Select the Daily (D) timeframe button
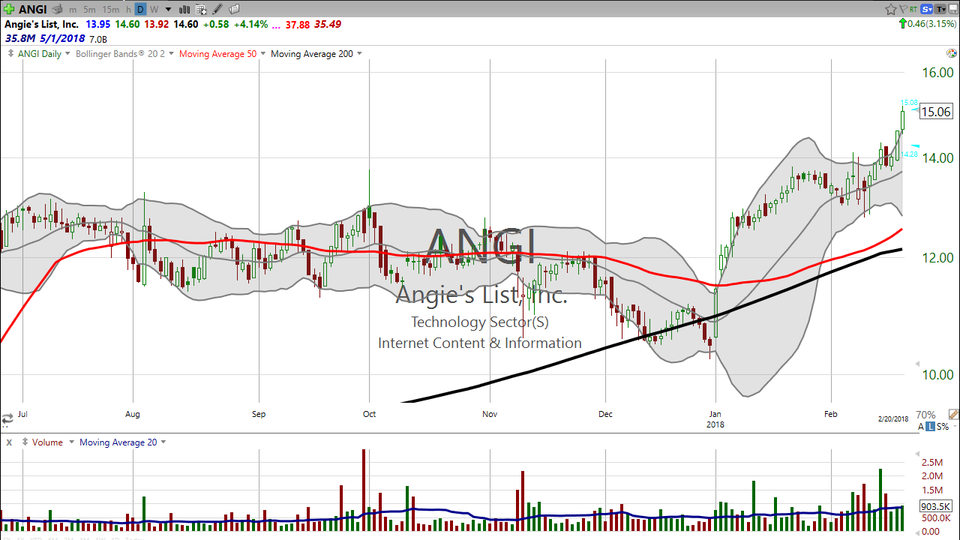The width and height of the screenshot is (960, 540). tap(141, 10)
